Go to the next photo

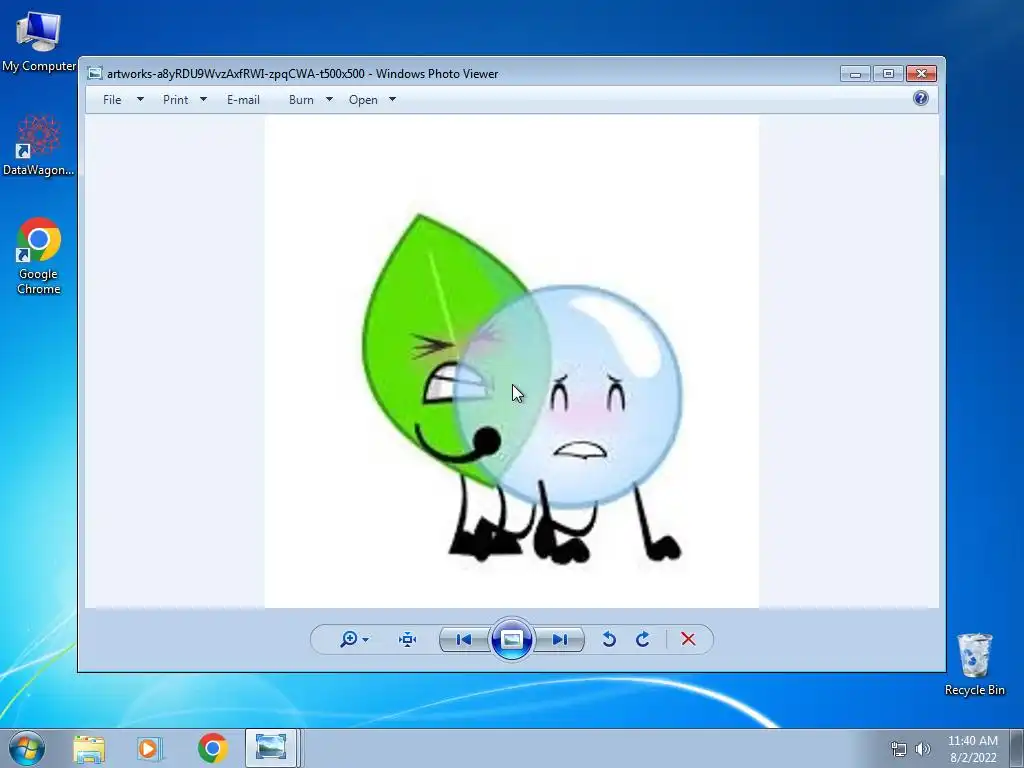click(560, 639)
